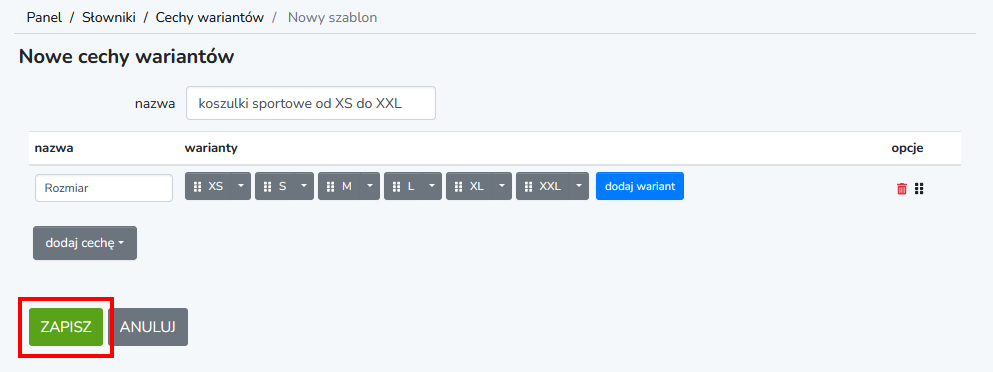Open Słowniki breadcrumb link
This screenshot has width=993, height=372.
click(x=109, y=17)
